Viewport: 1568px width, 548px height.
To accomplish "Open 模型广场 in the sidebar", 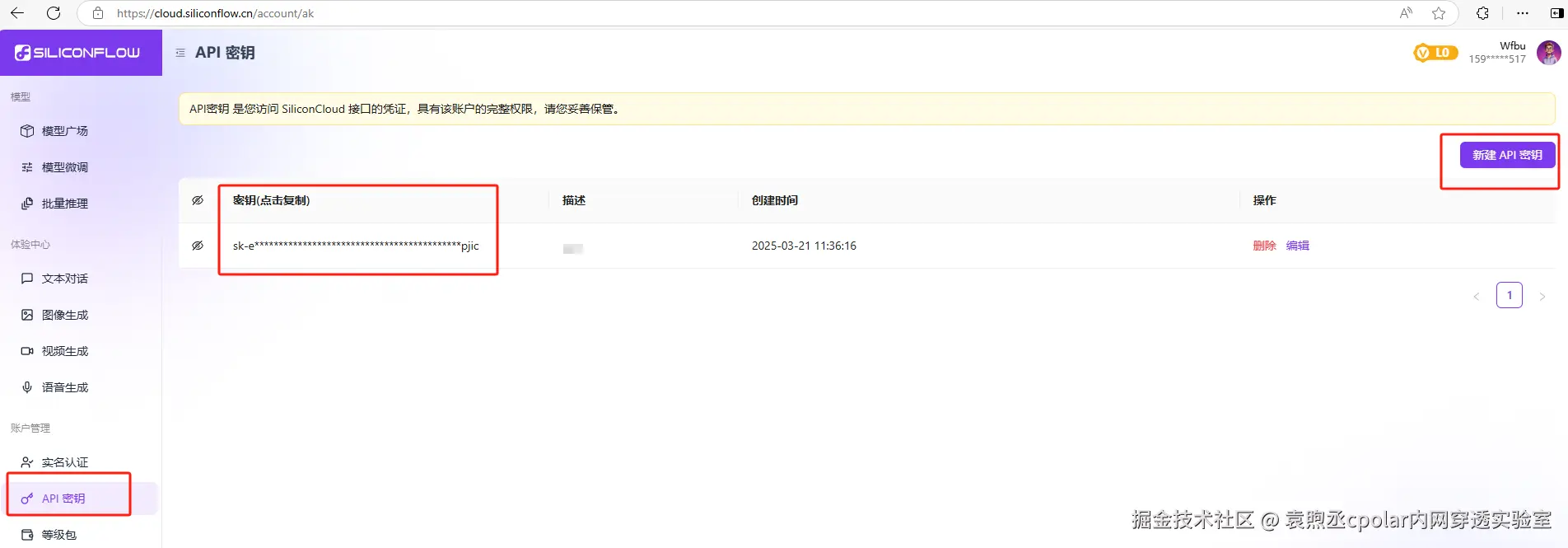I will [54, 131].
